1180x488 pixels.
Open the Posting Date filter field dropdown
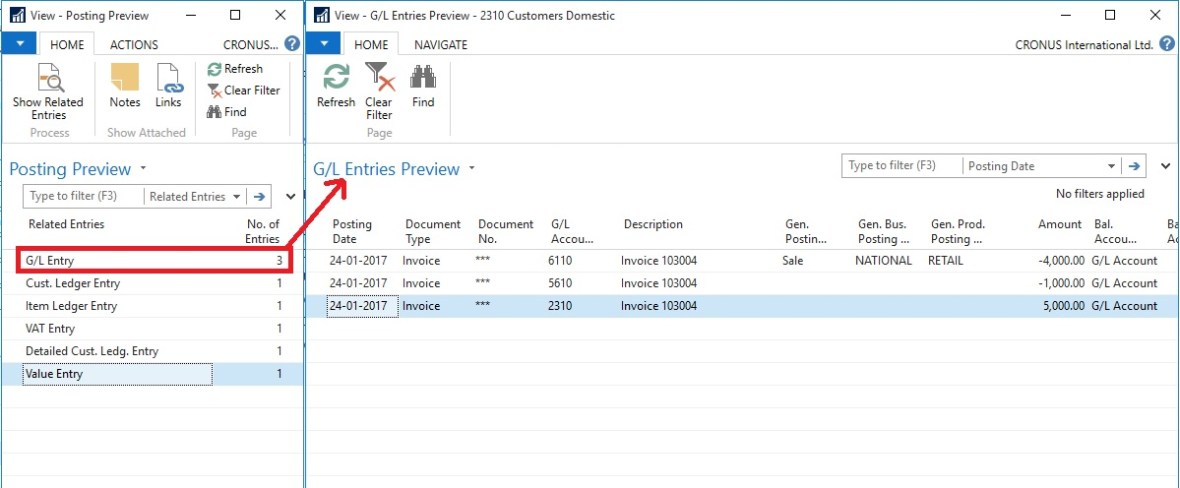[1112, 166]
